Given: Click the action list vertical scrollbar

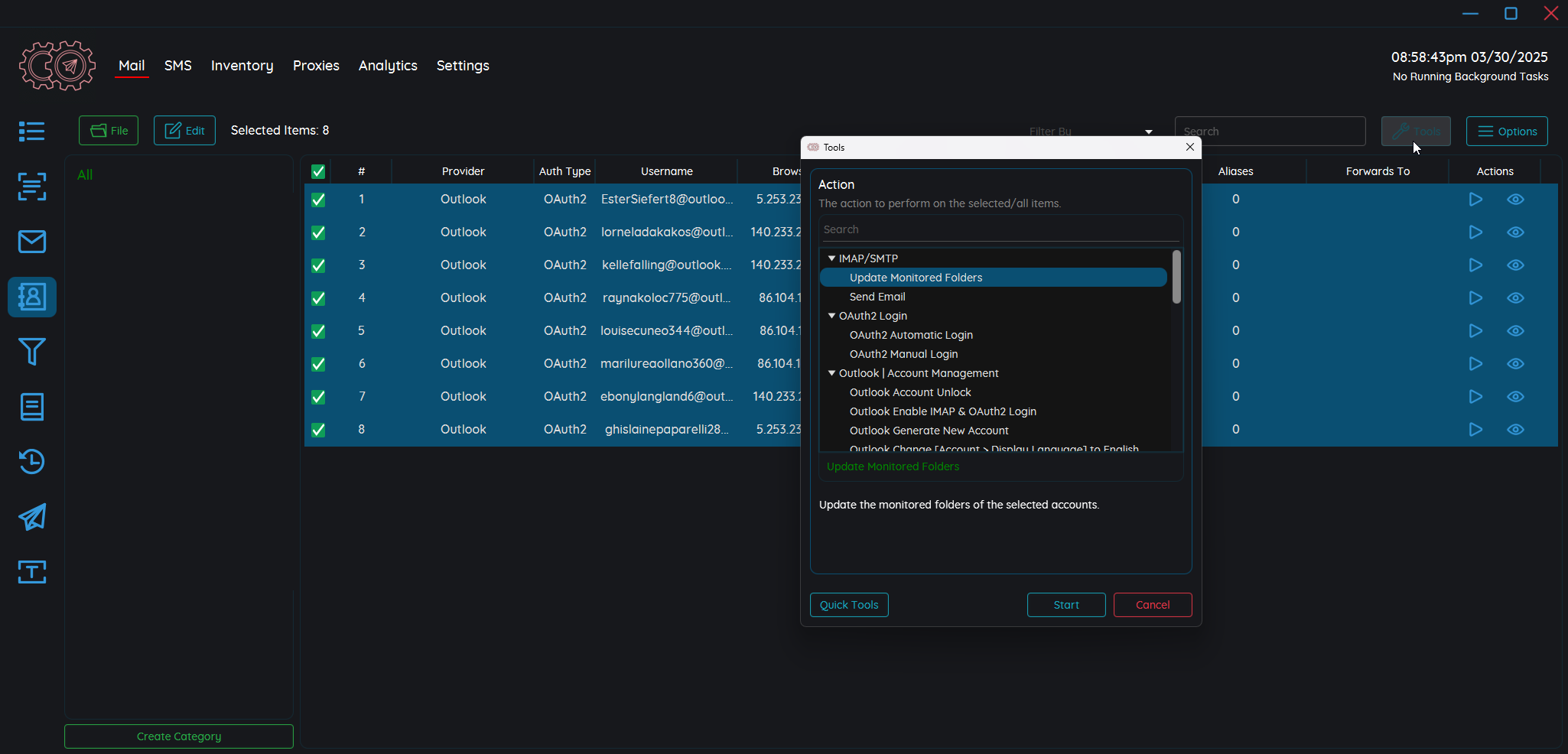Looking at the screenshot, I should click(x=1176, y=277).
